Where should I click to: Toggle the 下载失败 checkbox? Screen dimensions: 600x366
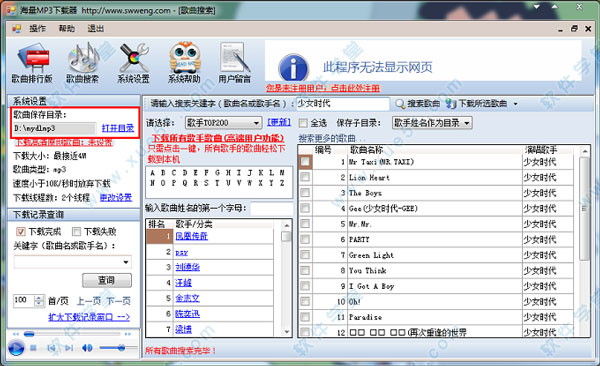tap(77, 232)
